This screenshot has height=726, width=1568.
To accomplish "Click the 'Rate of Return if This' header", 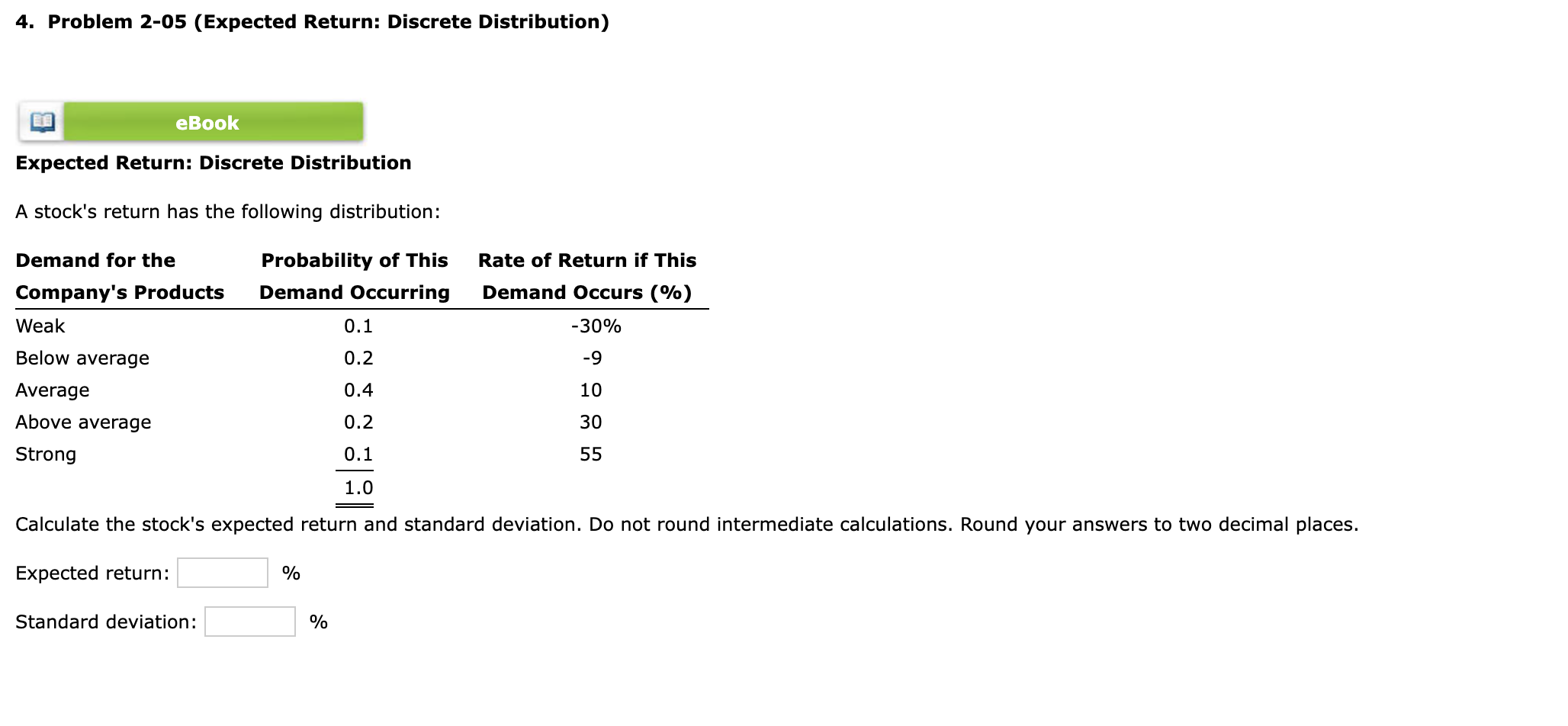I will (x=587, y=260).
